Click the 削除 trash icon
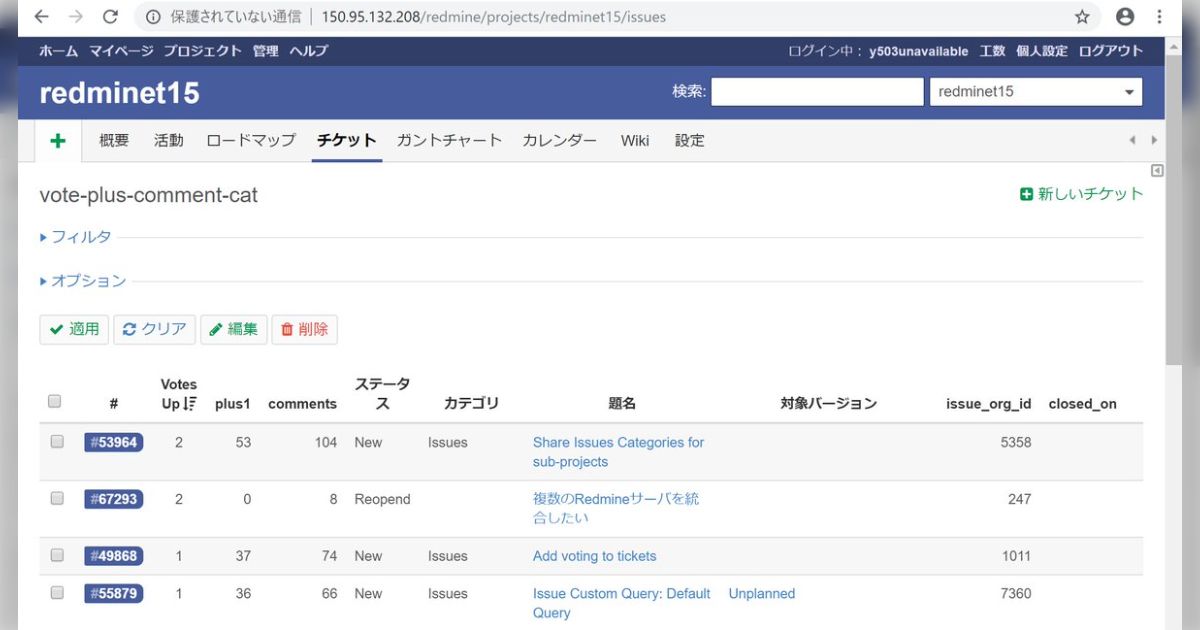 pyautogui.click(x=288, y=328)
